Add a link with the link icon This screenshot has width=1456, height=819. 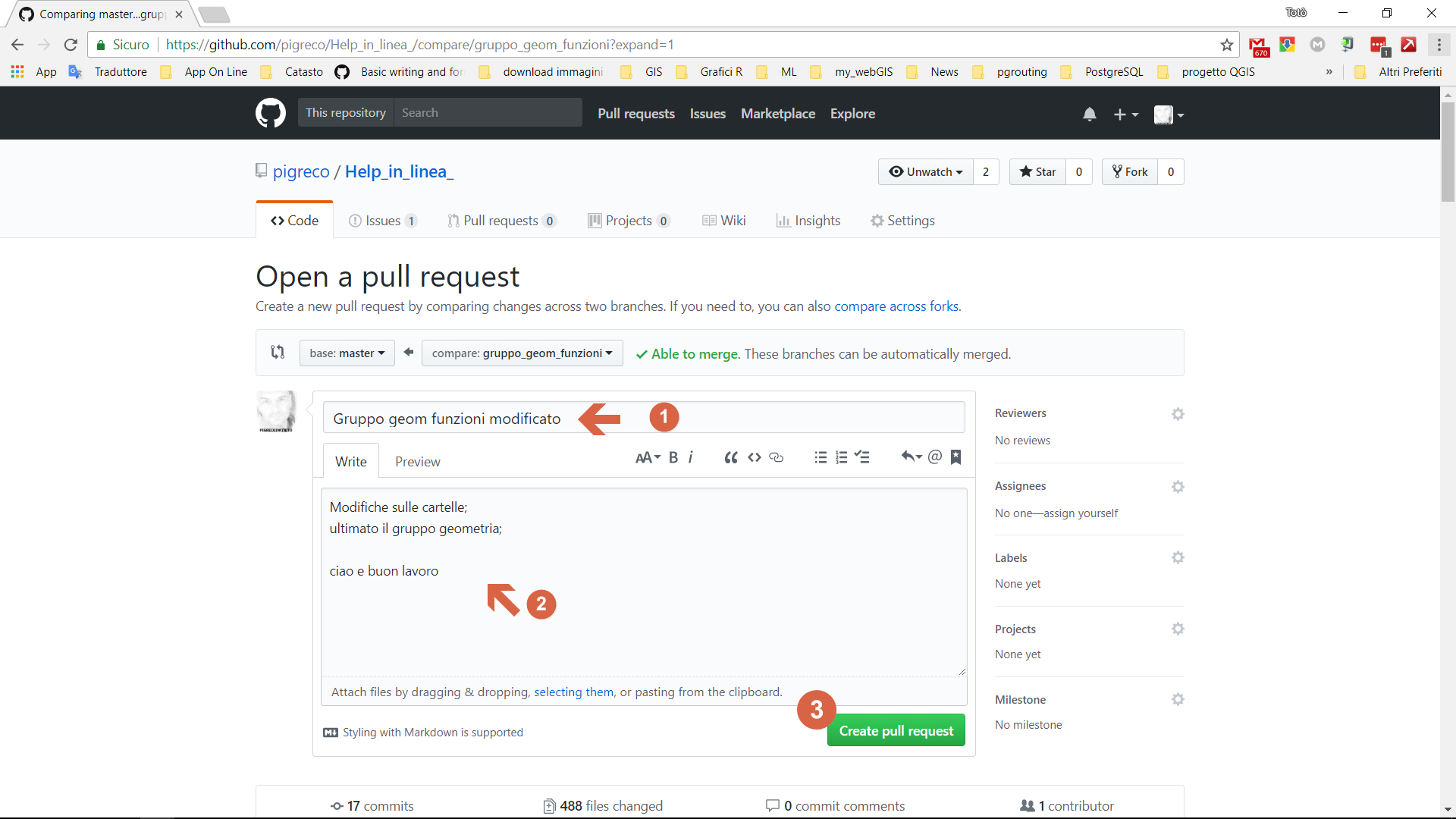[776, 457]
